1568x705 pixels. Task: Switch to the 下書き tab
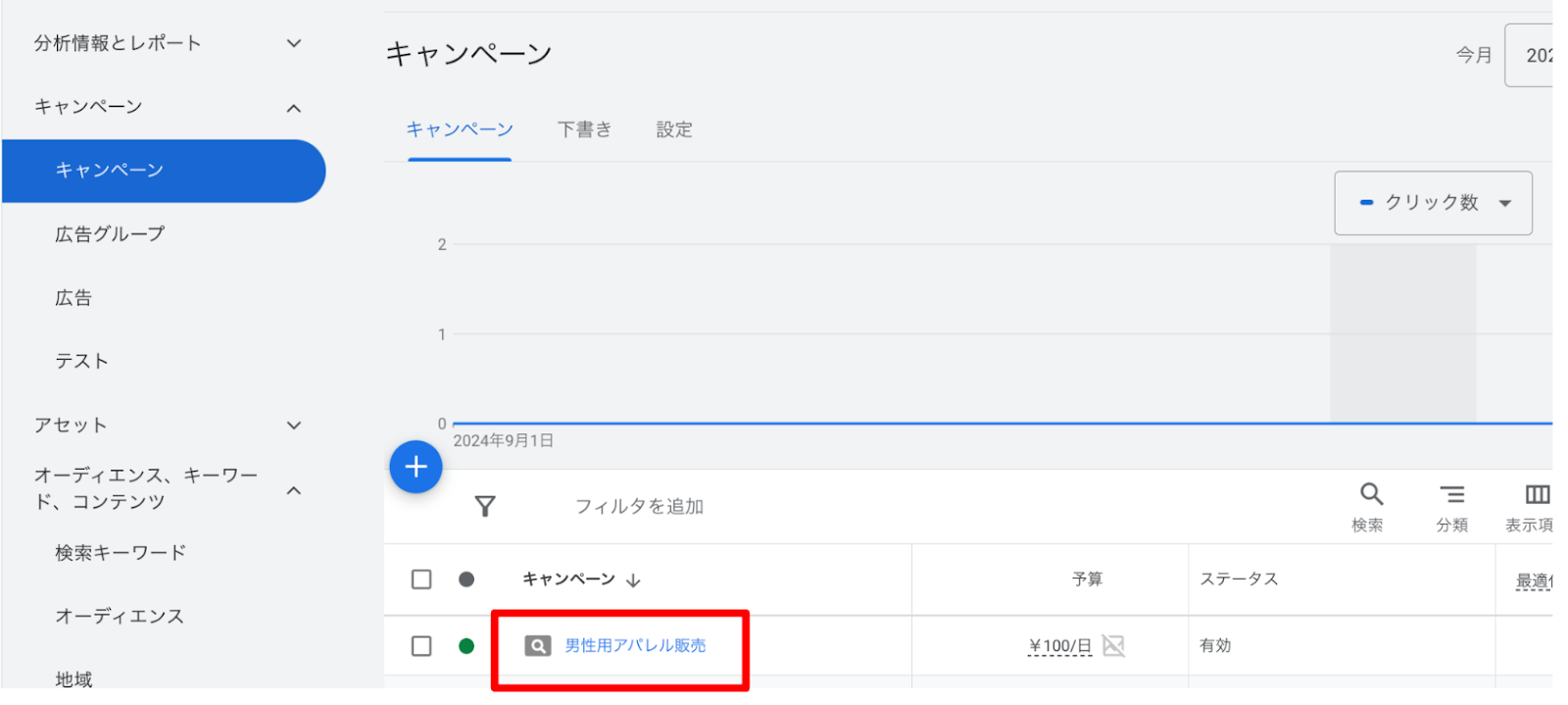(585, 129)
